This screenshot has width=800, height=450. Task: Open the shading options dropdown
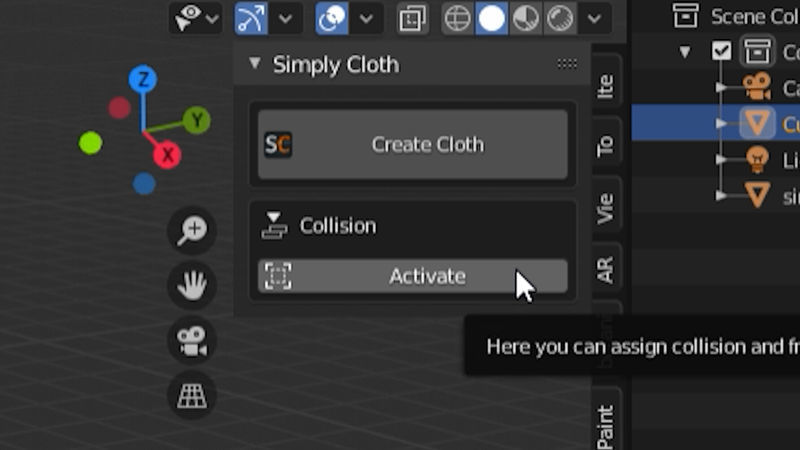coord(594,19)
